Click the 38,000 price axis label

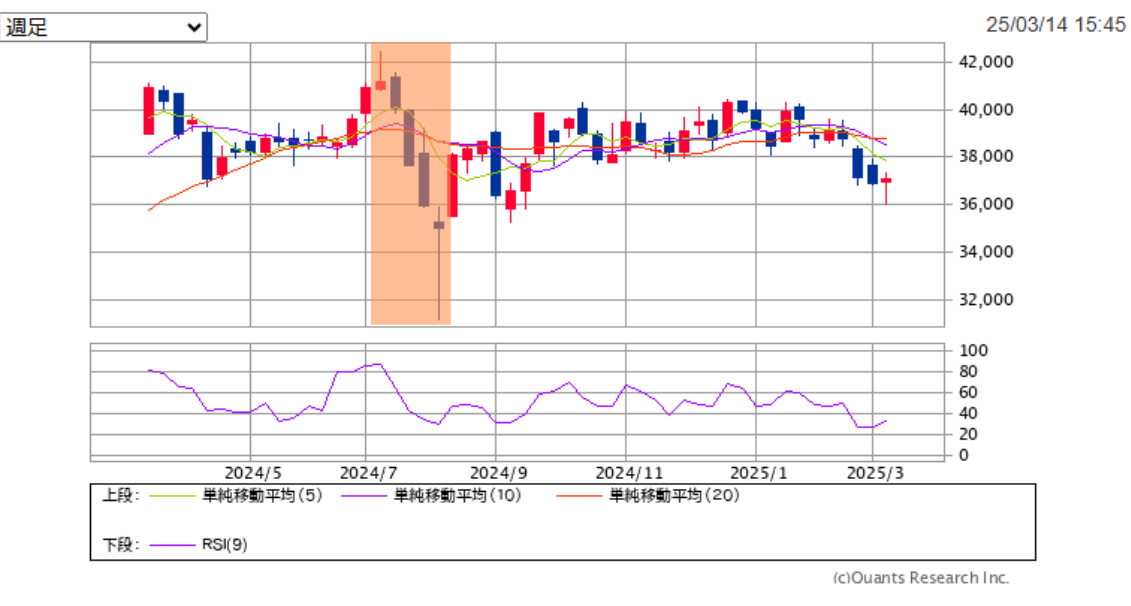986,157
